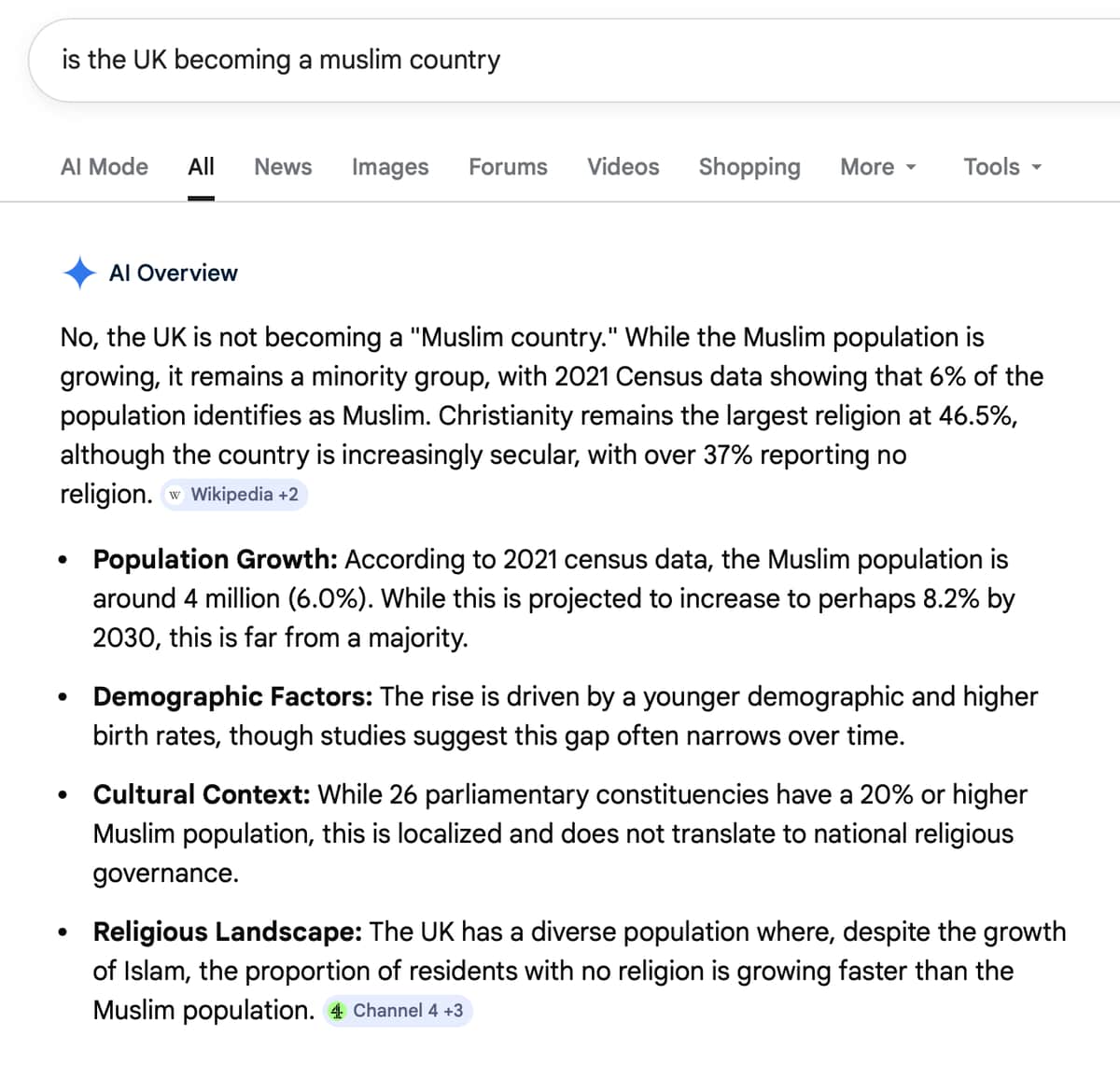Click the Religious Landscape bullet heading

pyautogui.click(x=227, y=931)
